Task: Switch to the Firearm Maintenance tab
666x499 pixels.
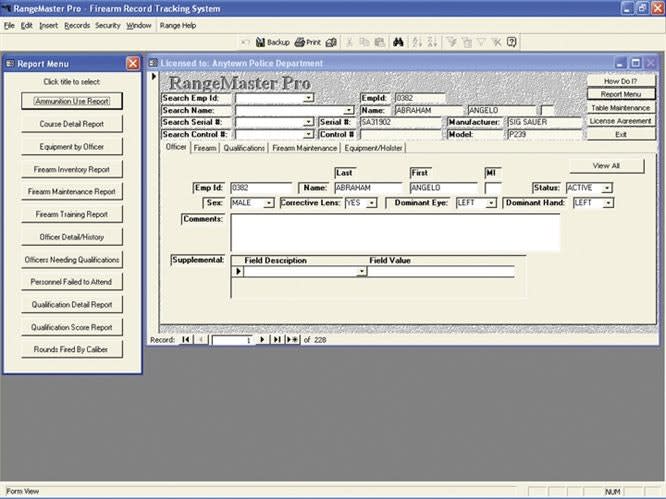Action: [x=305, y=148]
